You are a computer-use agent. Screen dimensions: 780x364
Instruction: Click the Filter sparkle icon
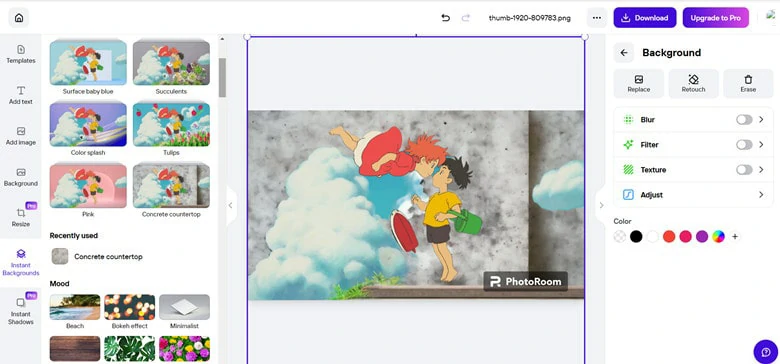point(628,145)
